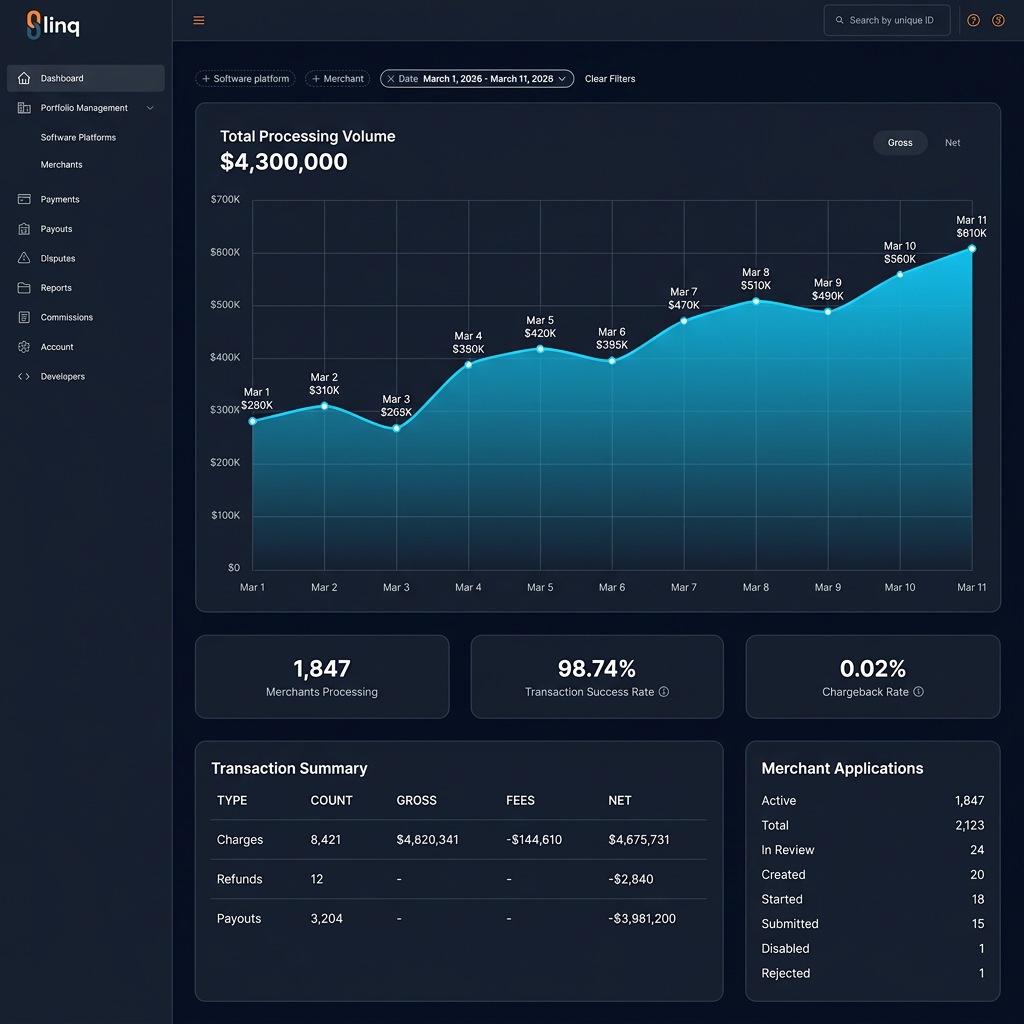Screen dimensions: 1024x1024
Task: Click the -$144,610 fees value
Action: pyautogui.click(x=534, y=840)
